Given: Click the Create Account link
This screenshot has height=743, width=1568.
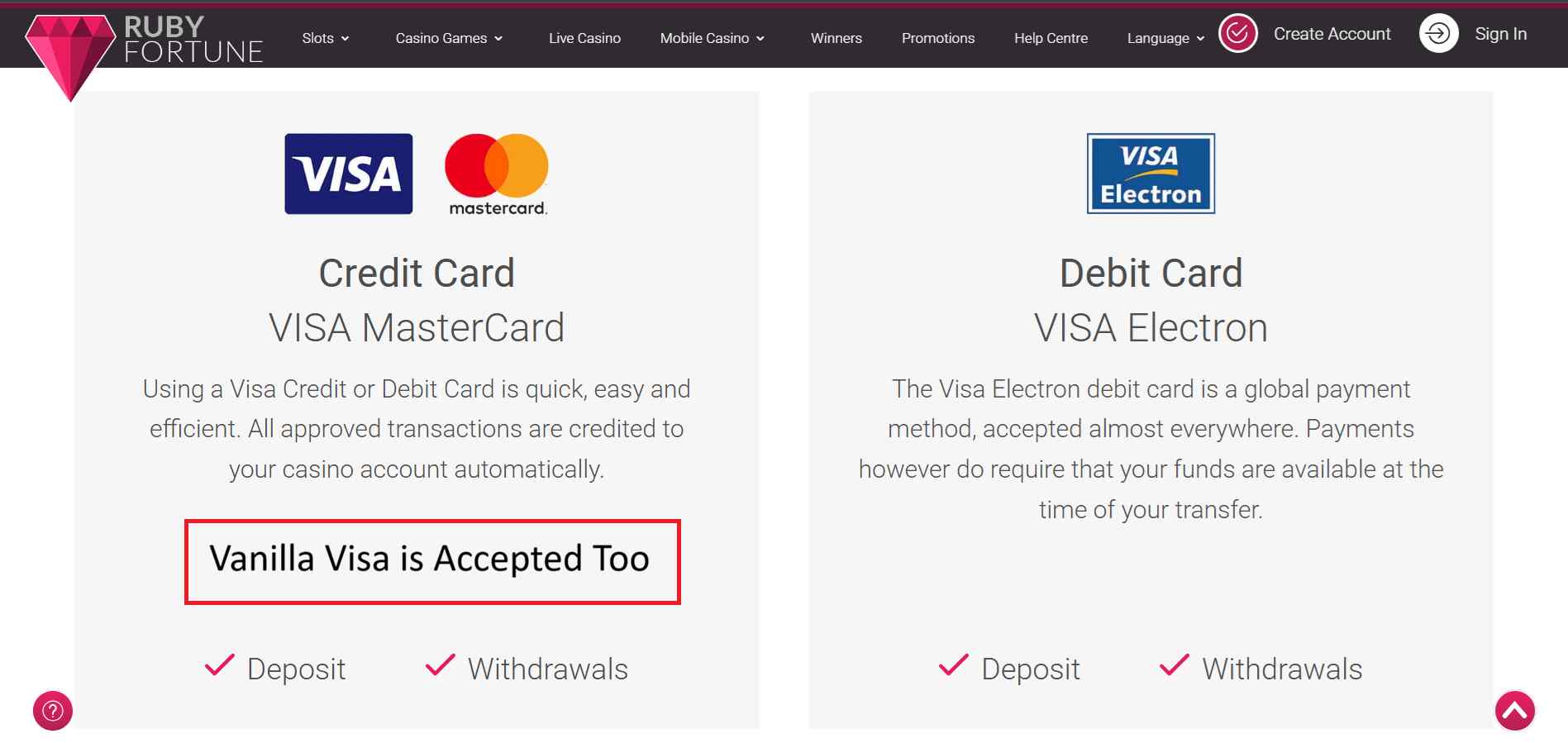Looking at the screenshot, I should pyautogui.click(x=1332, y=34).
